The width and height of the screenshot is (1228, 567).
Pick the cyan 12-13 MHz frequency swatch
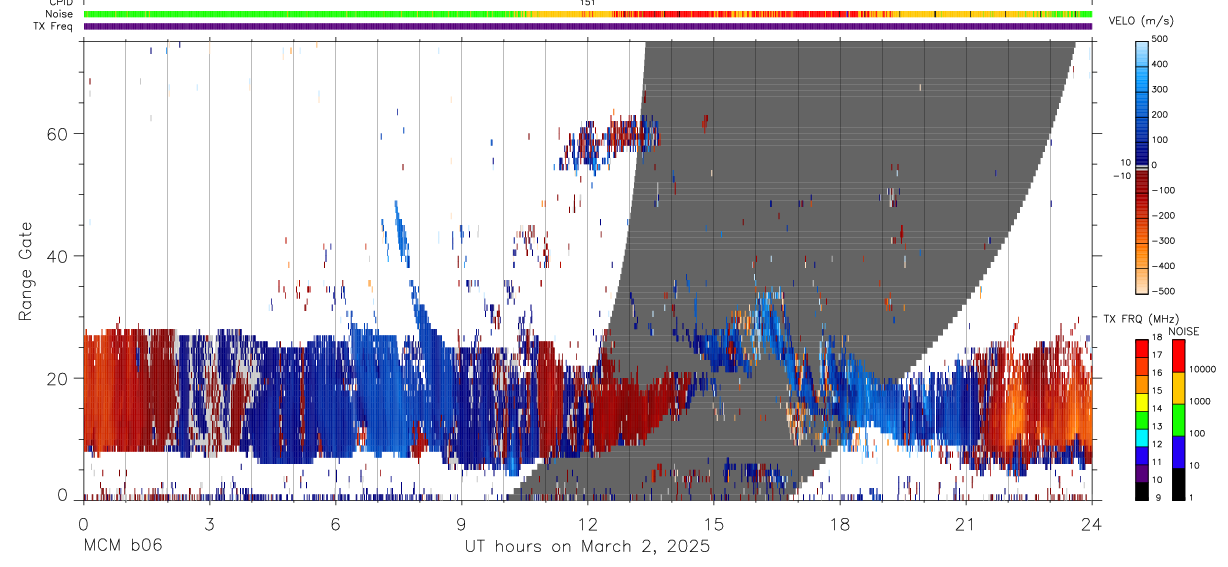coord(1142,436)
